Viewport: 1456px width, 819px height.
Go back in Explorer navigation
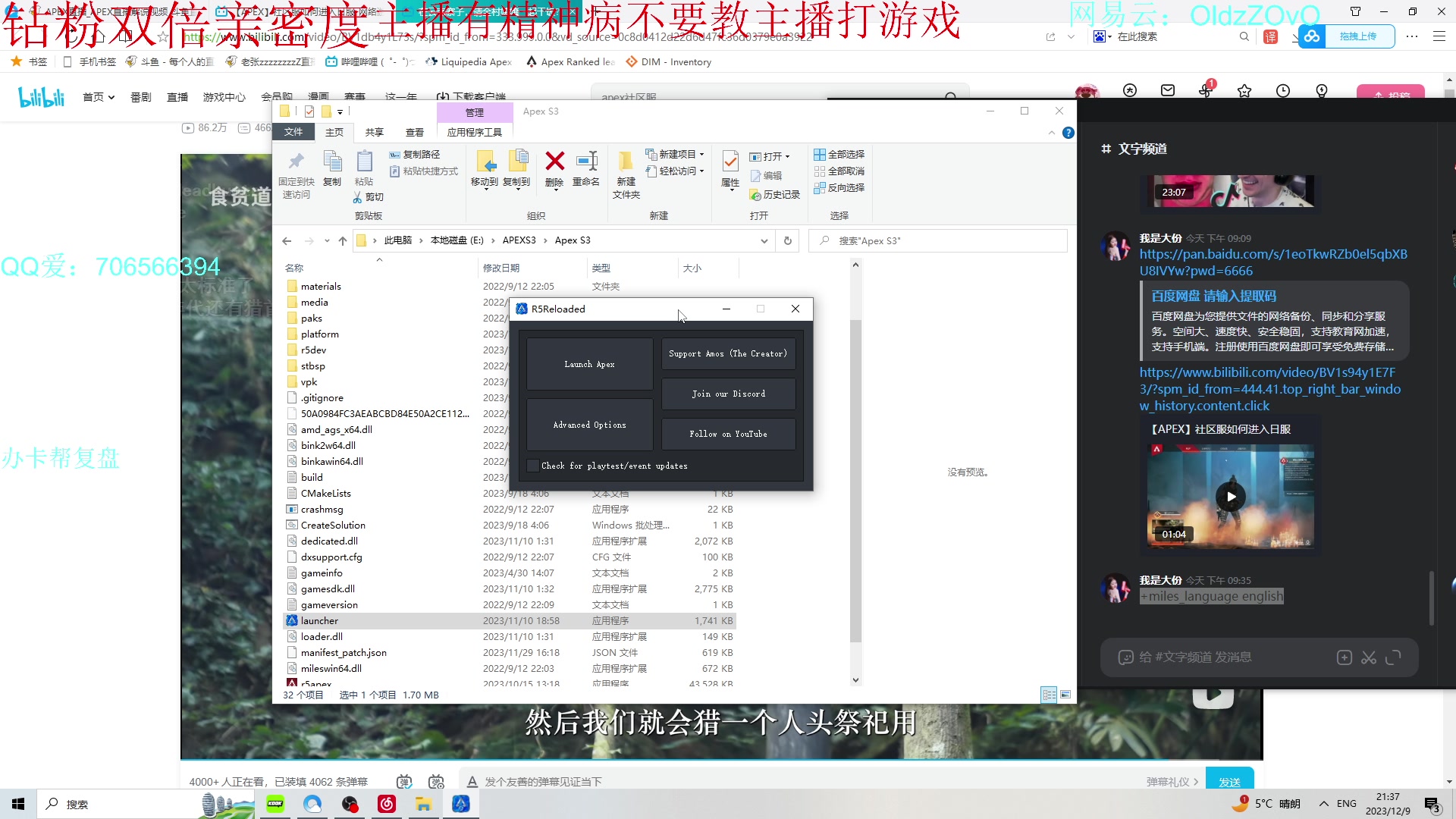click(287, 241)
